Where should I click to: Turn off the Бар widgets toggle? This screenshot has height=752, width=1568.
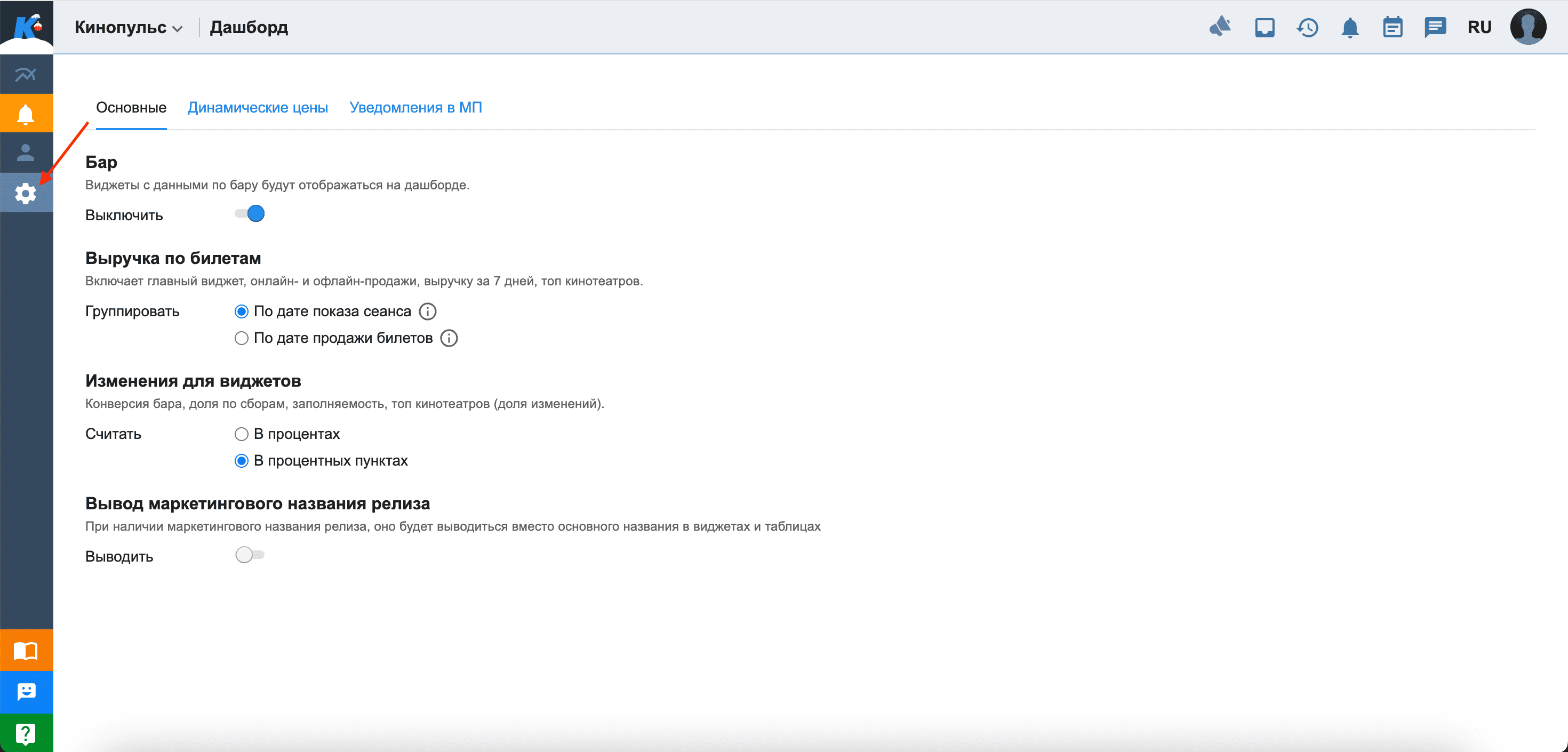[x=250, y=214]
